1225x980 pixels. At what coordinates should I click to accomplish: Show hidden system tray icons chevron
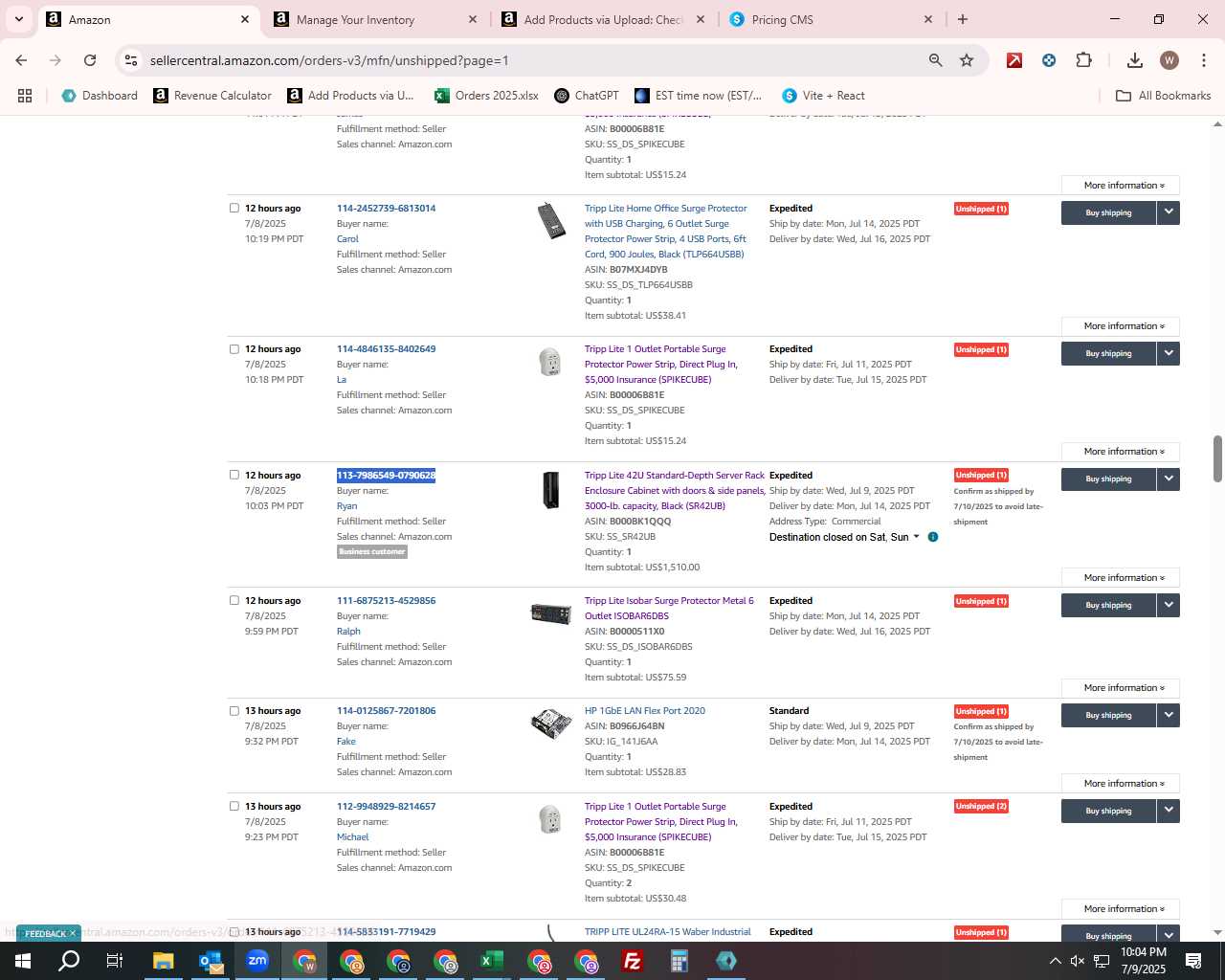point(1055,961)
